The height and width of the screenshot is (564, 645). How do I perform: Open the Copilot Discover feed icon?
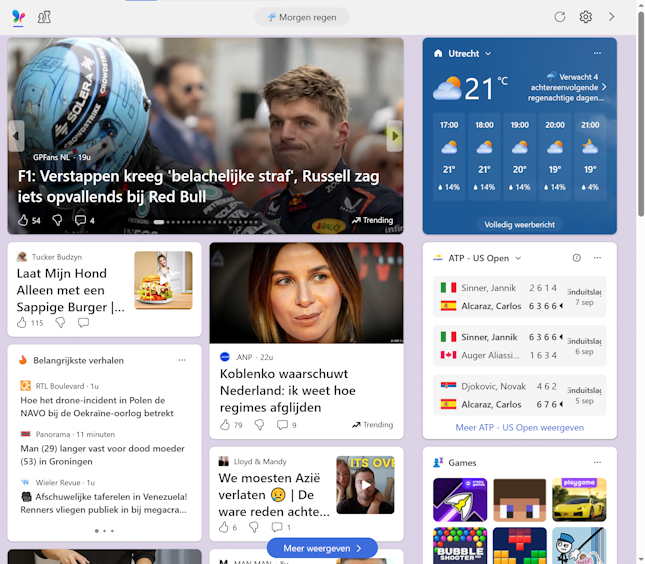point(19,17)
